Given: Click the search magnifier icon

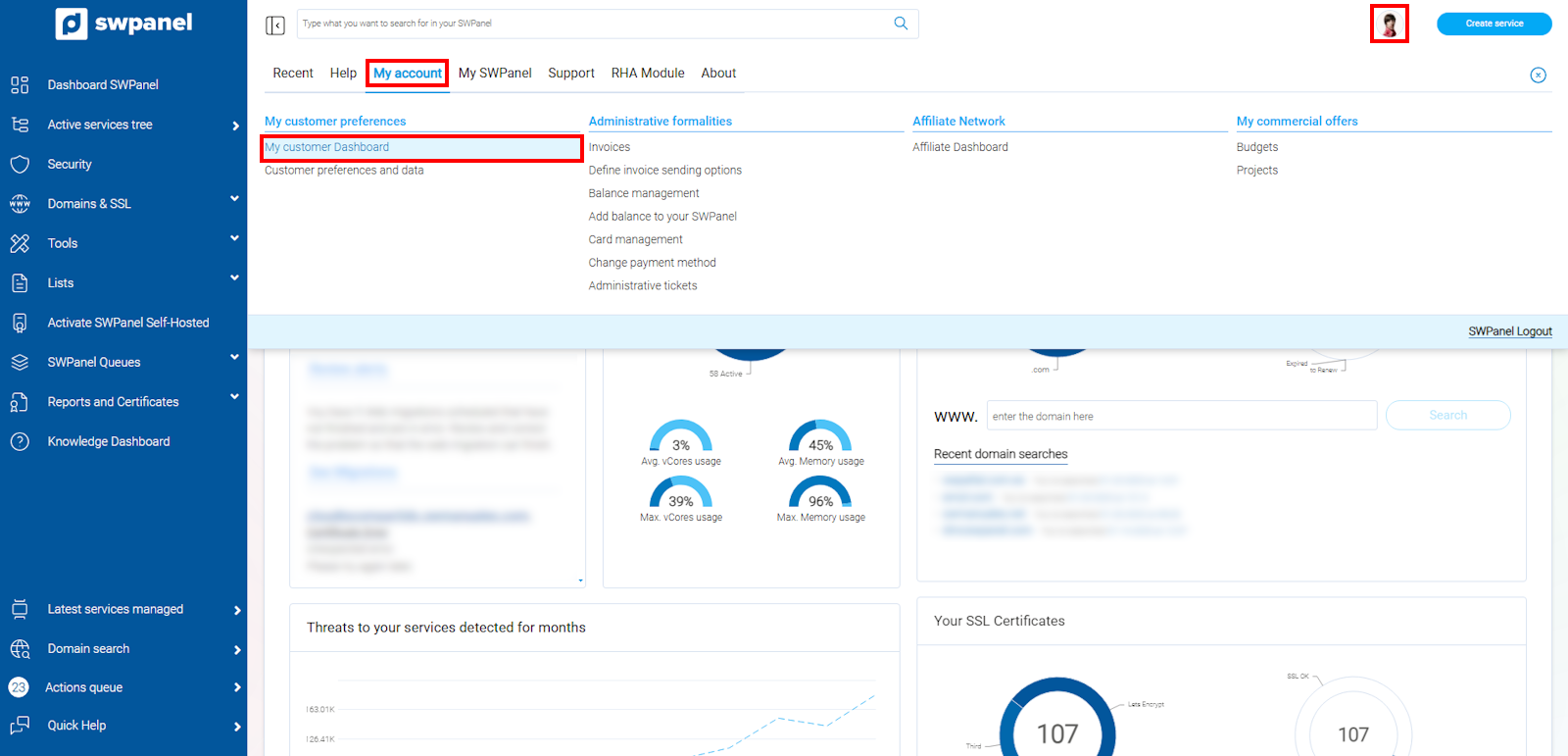Looking at the screenshot, I should tap(901, 24).
